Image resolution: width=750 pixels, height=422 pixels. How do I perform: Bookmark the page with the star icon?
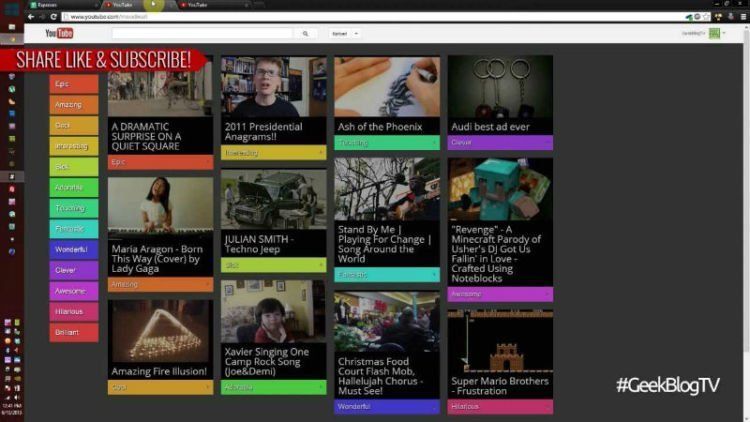click(706, 17)
